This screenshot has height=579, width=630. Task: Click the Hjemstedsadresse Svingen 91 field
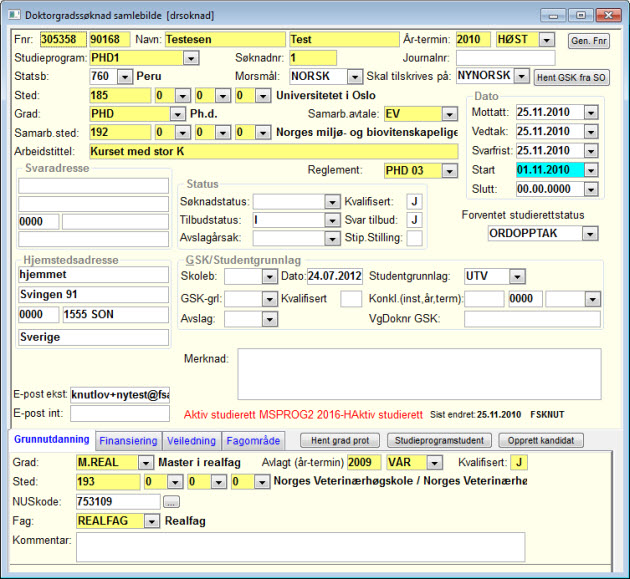(94, 295)
